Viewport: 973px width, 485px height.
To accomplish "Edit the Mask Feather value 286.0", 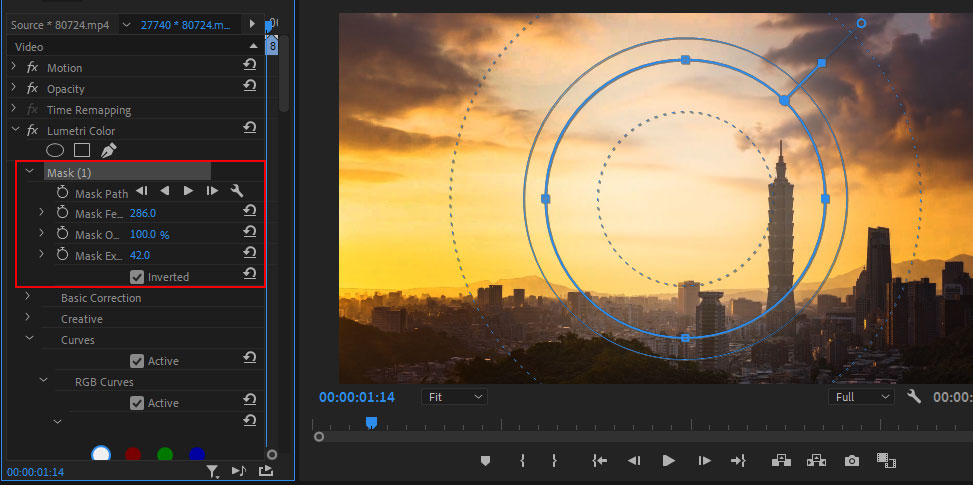I will (x=143, y=213).
